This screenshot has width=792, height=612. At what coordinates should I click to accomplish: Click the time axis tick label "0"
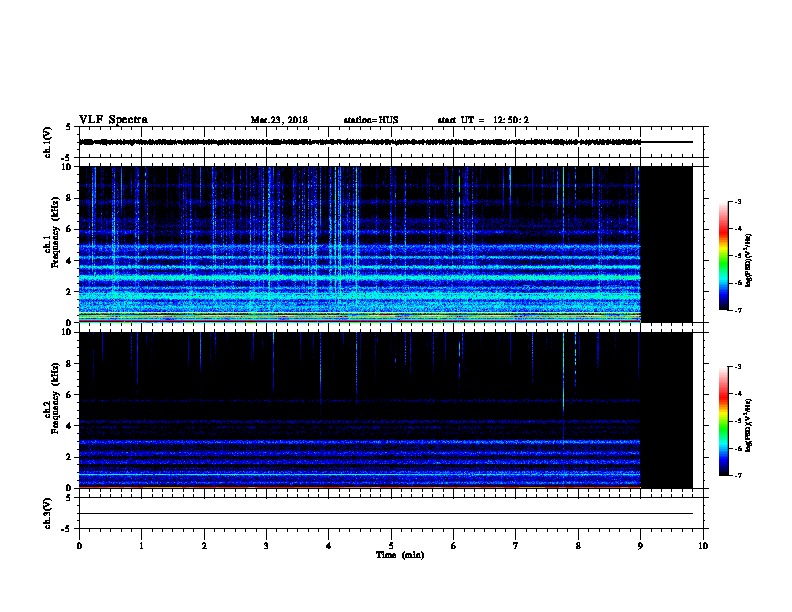click(79, 546)
